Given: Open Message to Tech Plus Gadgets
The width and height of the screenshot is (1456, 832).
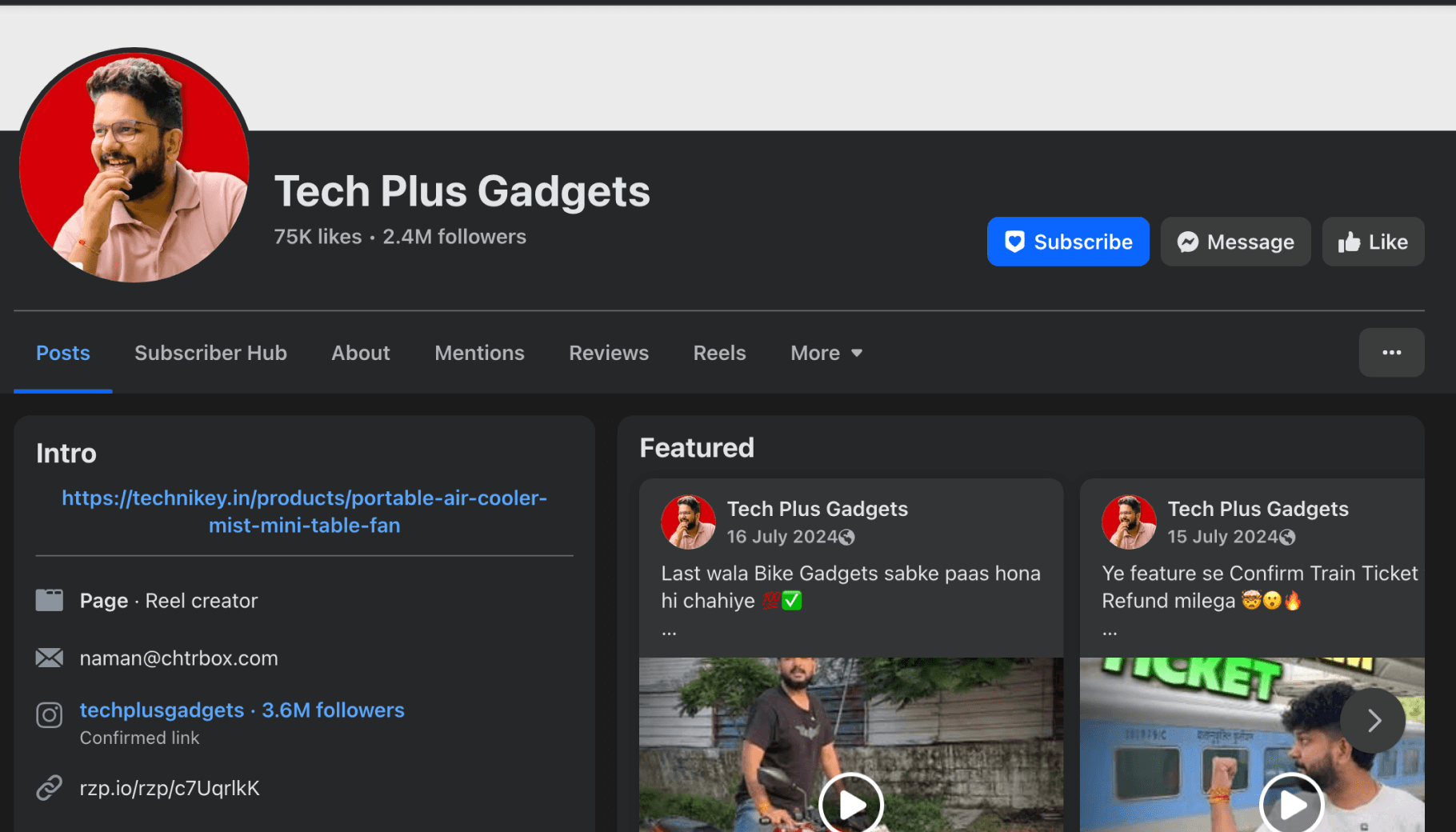Looking at the screenshot, I should 1235,242.
